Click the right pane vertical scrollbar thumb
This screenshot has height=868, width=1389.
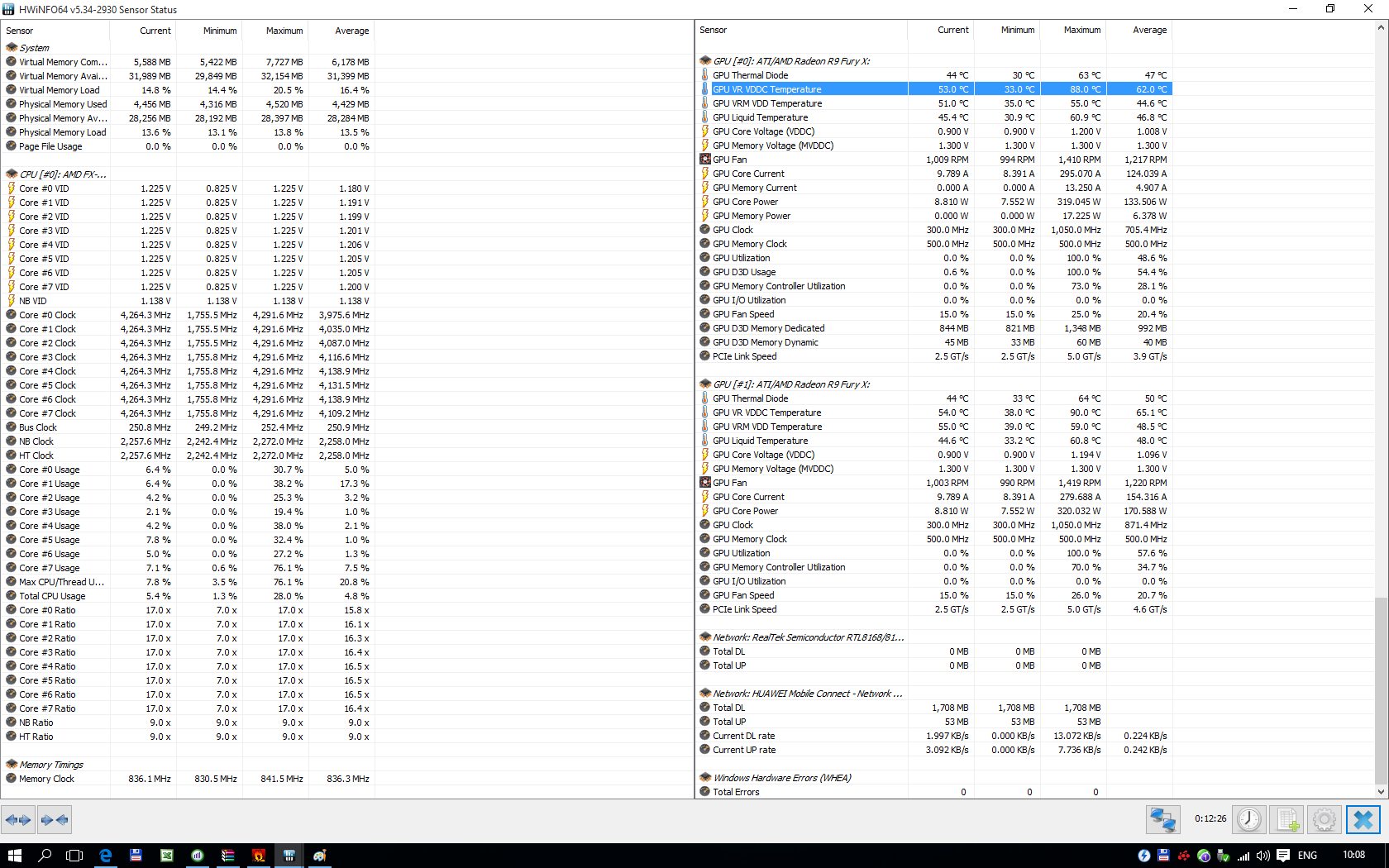(1381, 690)
